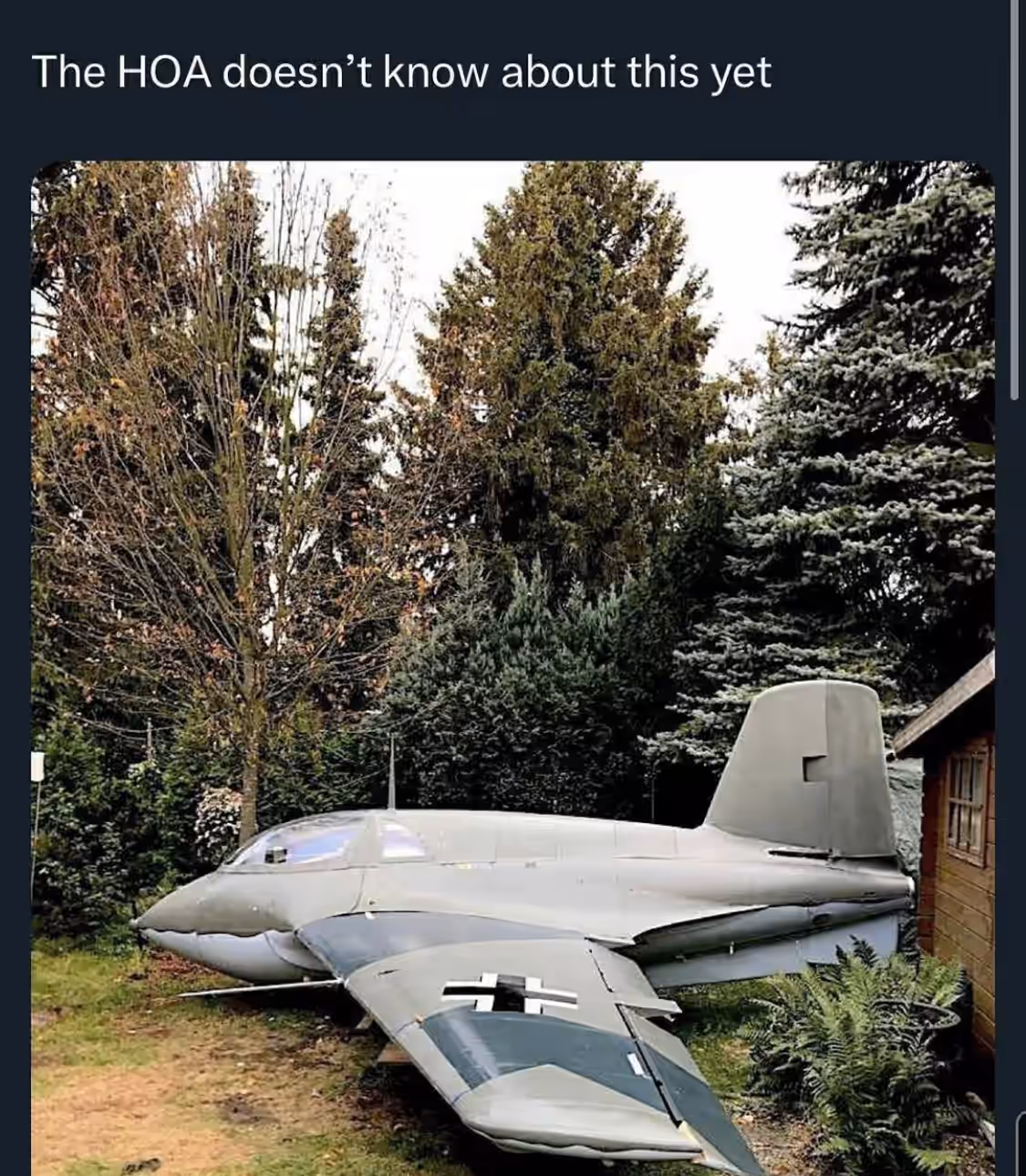Click the post text about the HOA
The width and height of the screenshot is (1026, 1176).
[401, 73]
